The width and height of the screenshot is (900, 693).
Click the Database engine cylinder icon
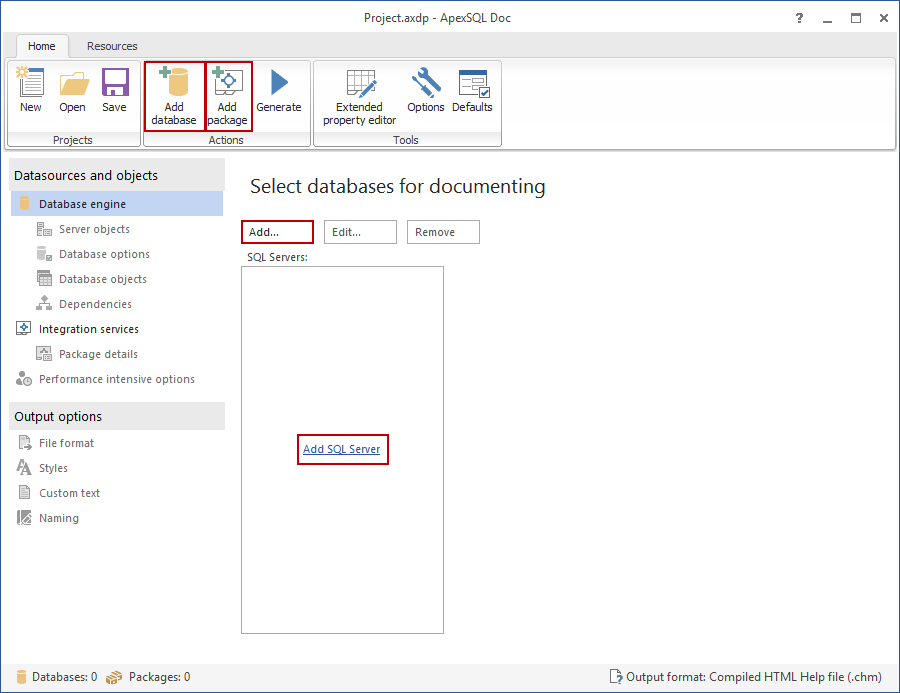[x=24, y=203]
